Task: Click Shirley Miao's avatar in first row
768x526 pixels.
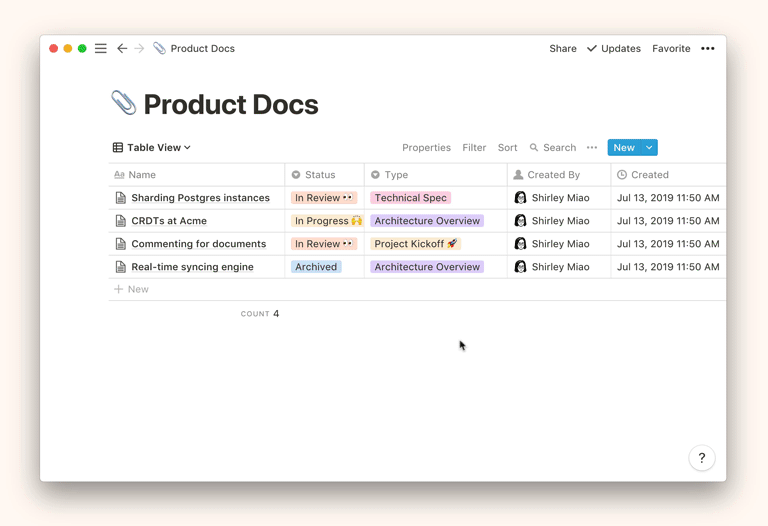Action: pos(520,198)
